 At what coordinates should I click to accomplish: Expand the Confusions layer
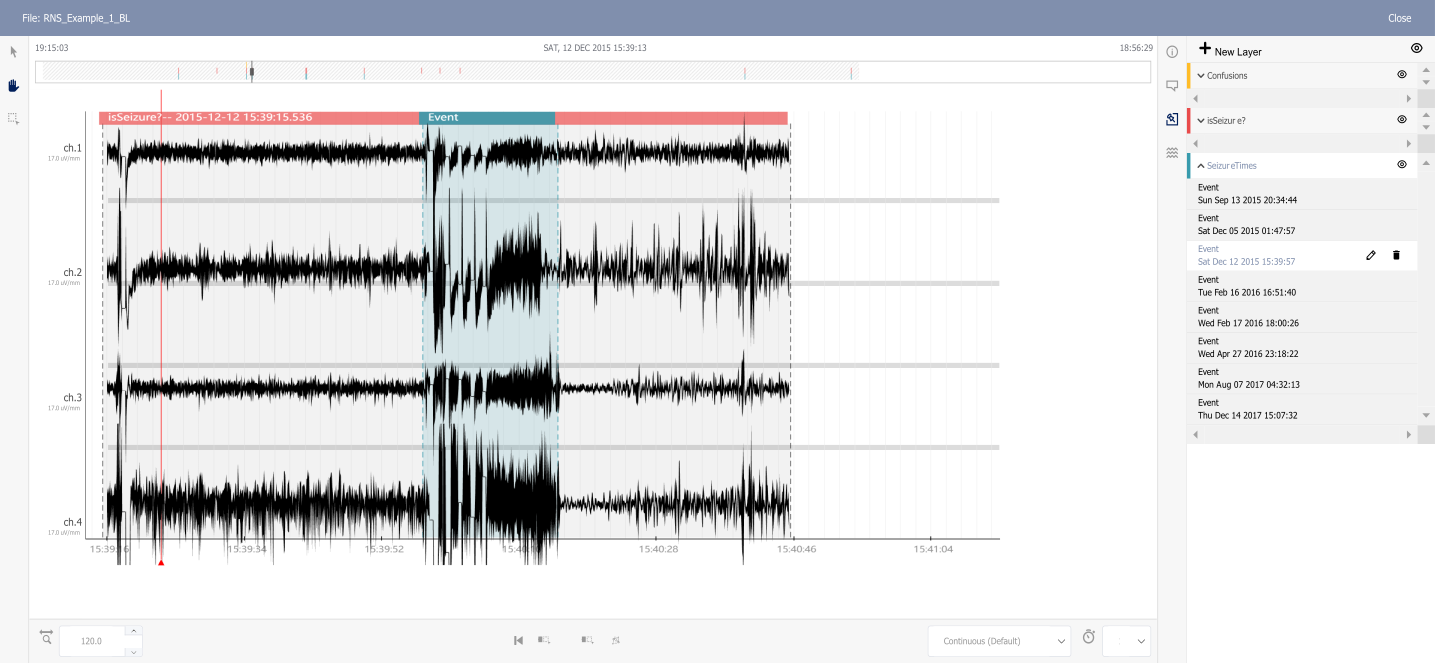1201,76
